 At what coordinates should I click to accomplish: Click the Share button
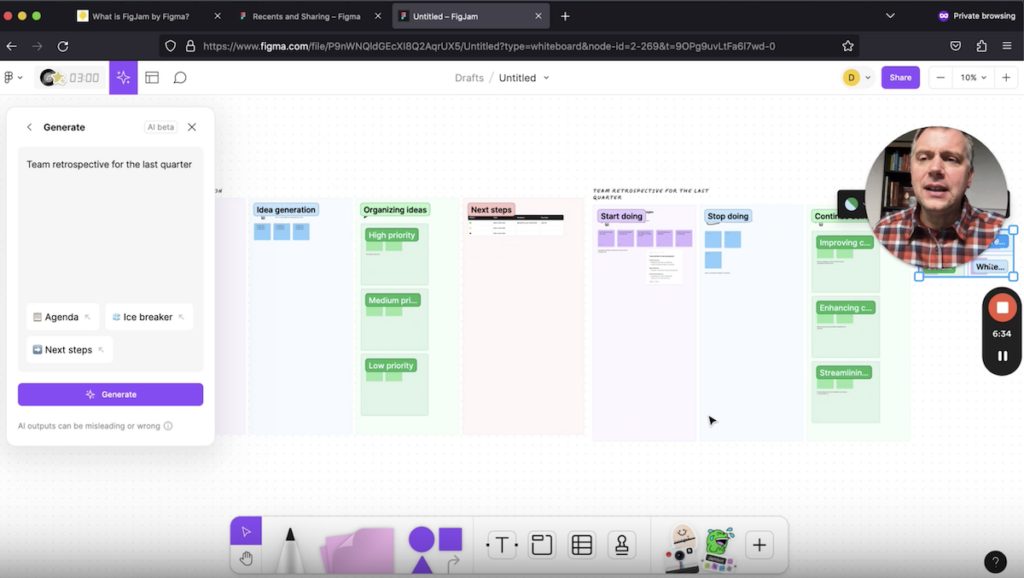pos(900,77)
